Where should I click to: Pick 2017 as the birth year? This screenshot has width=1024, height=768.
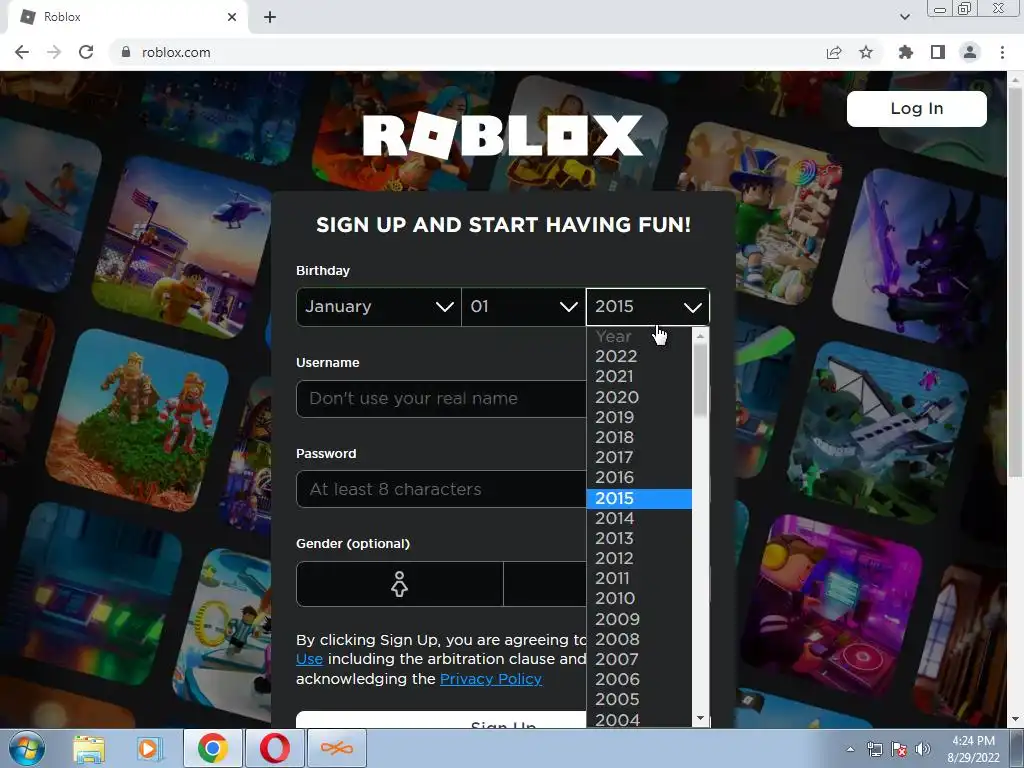639,458
